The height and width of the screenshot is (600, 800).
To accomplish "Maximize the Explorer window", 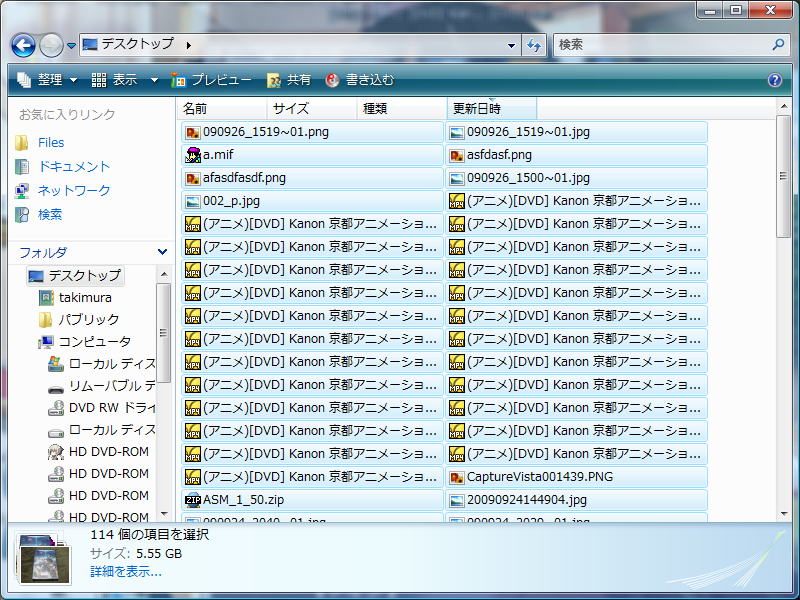I will (736, 10).
